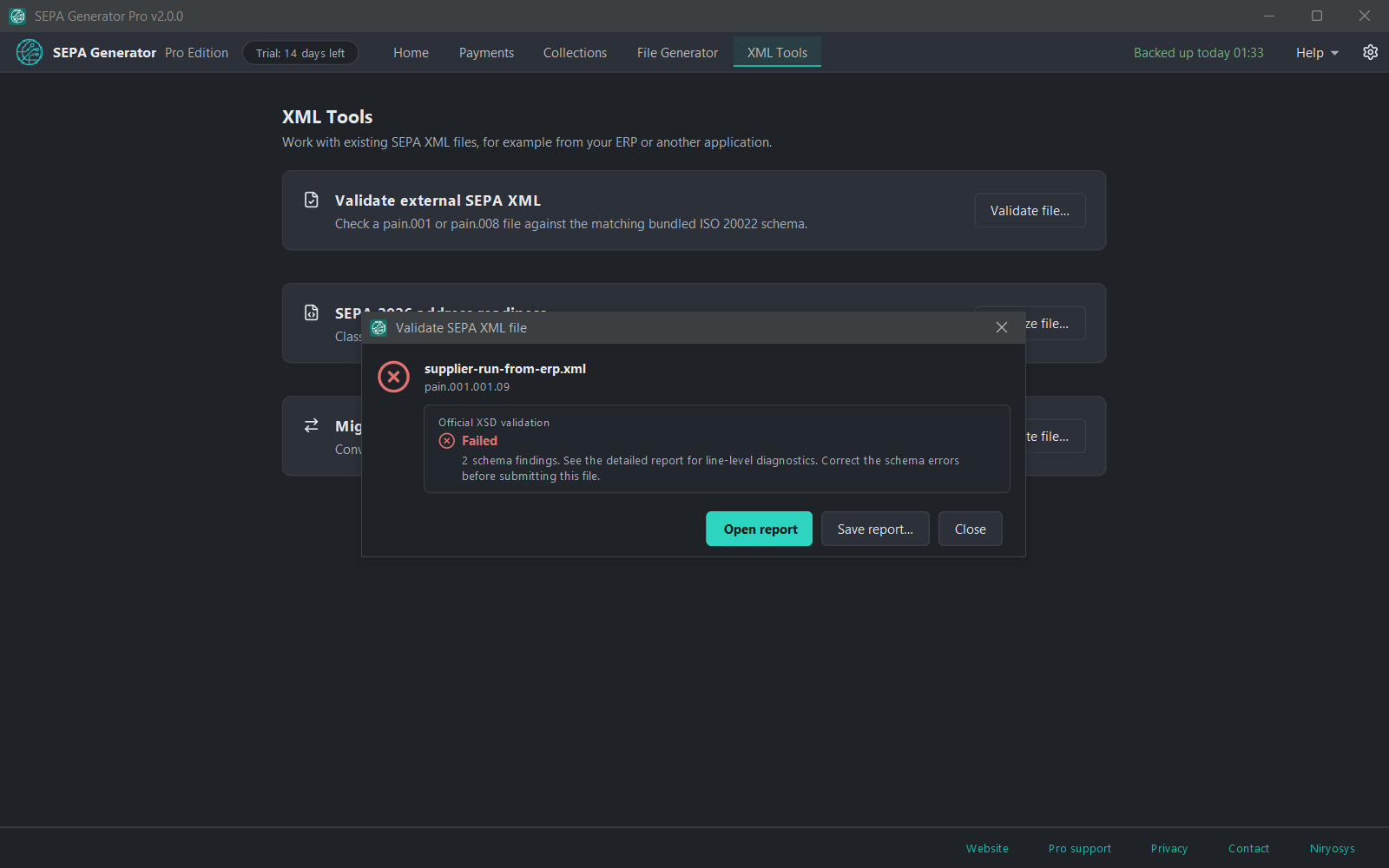Open settings via the gear icon

click(1370, 52)
